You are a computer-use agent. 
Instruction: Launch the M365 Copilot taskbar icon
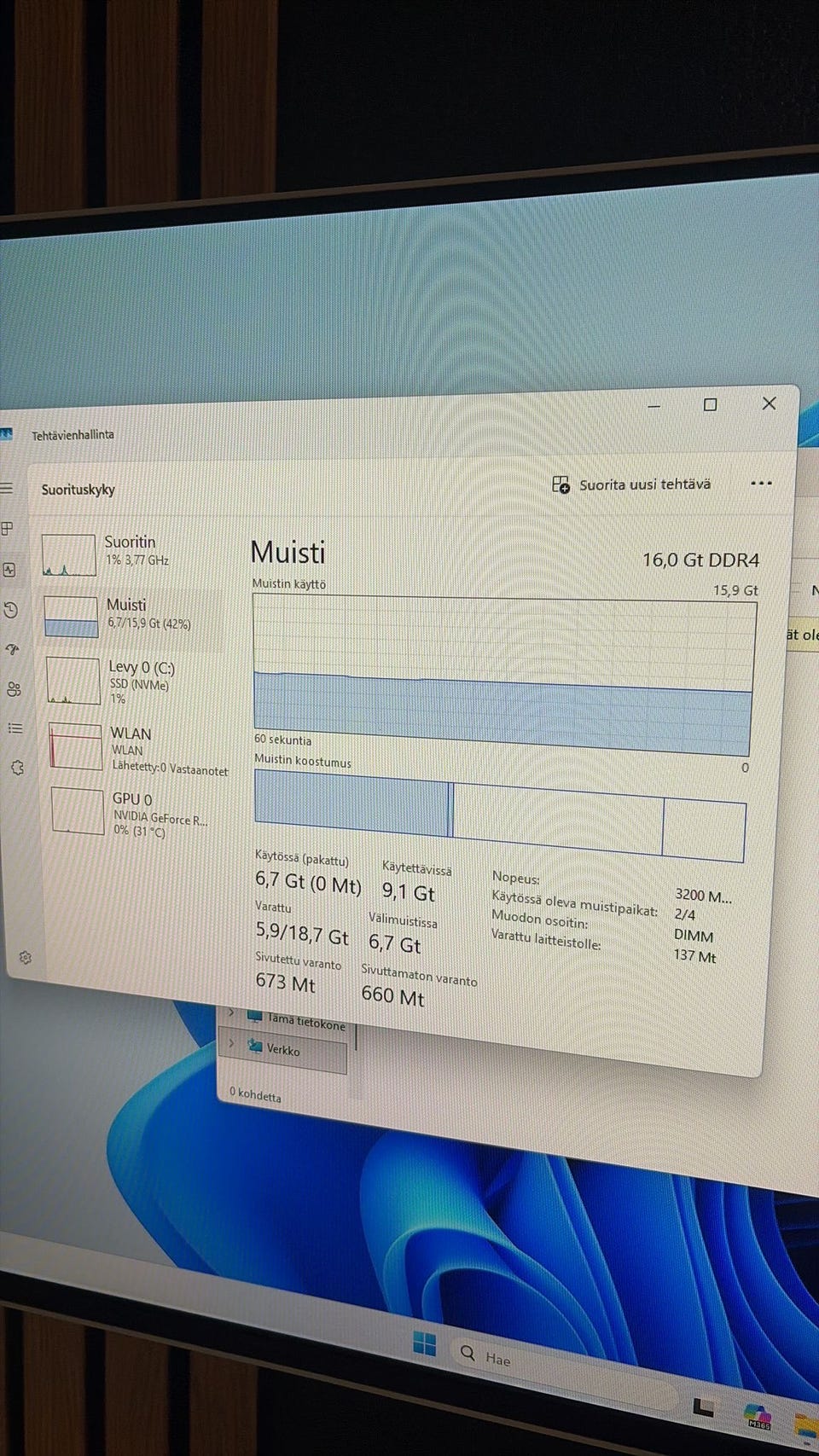coord(758,1417)
